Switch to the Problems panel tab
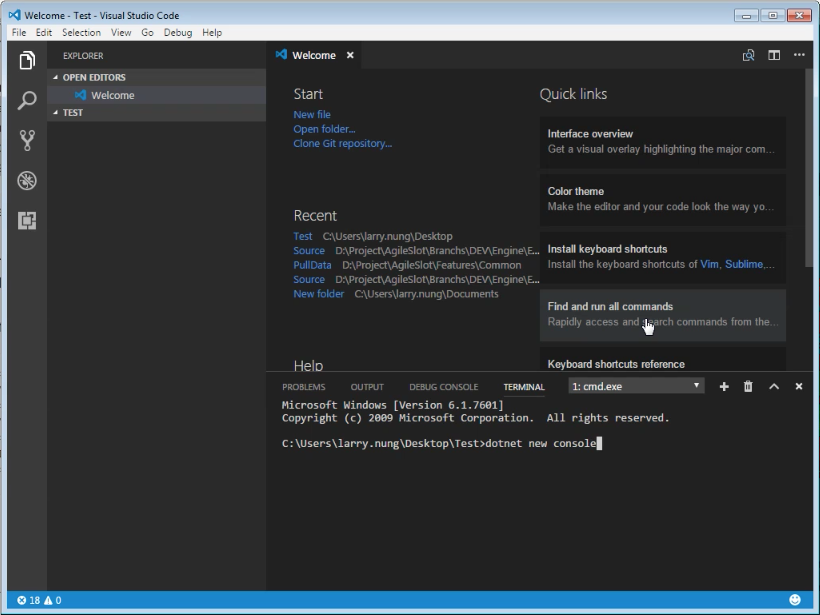 click(x=303, y=387)
